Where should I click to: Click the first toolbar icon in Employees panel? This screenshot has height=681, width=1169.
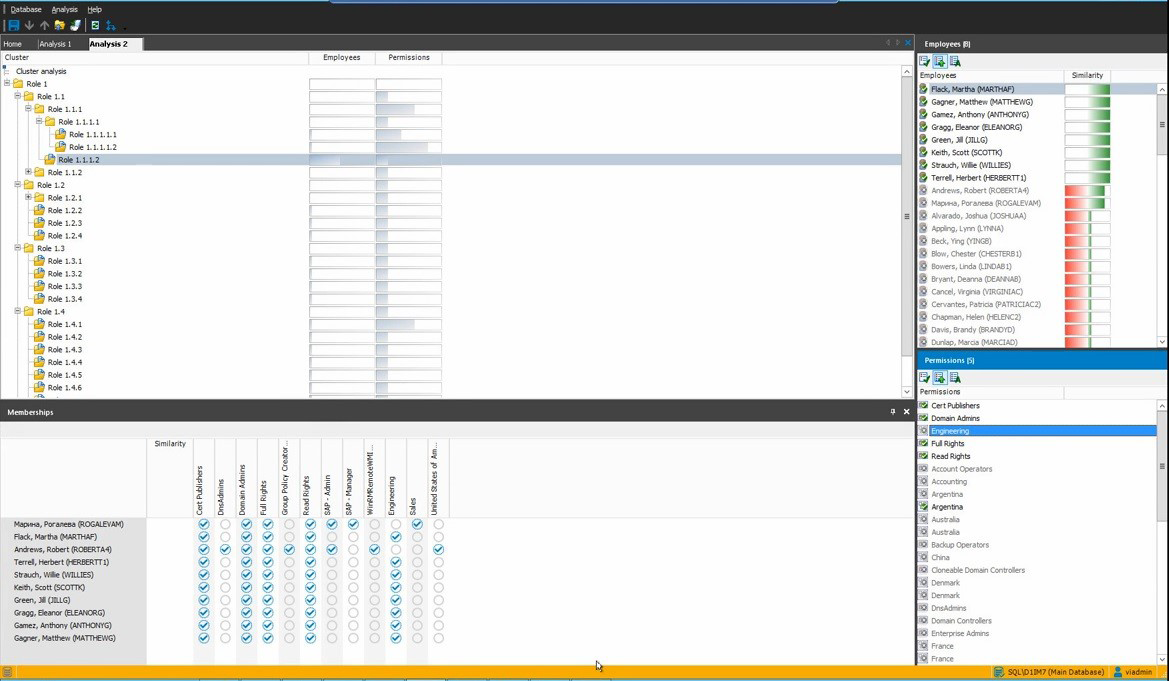[x=924, y=61]
